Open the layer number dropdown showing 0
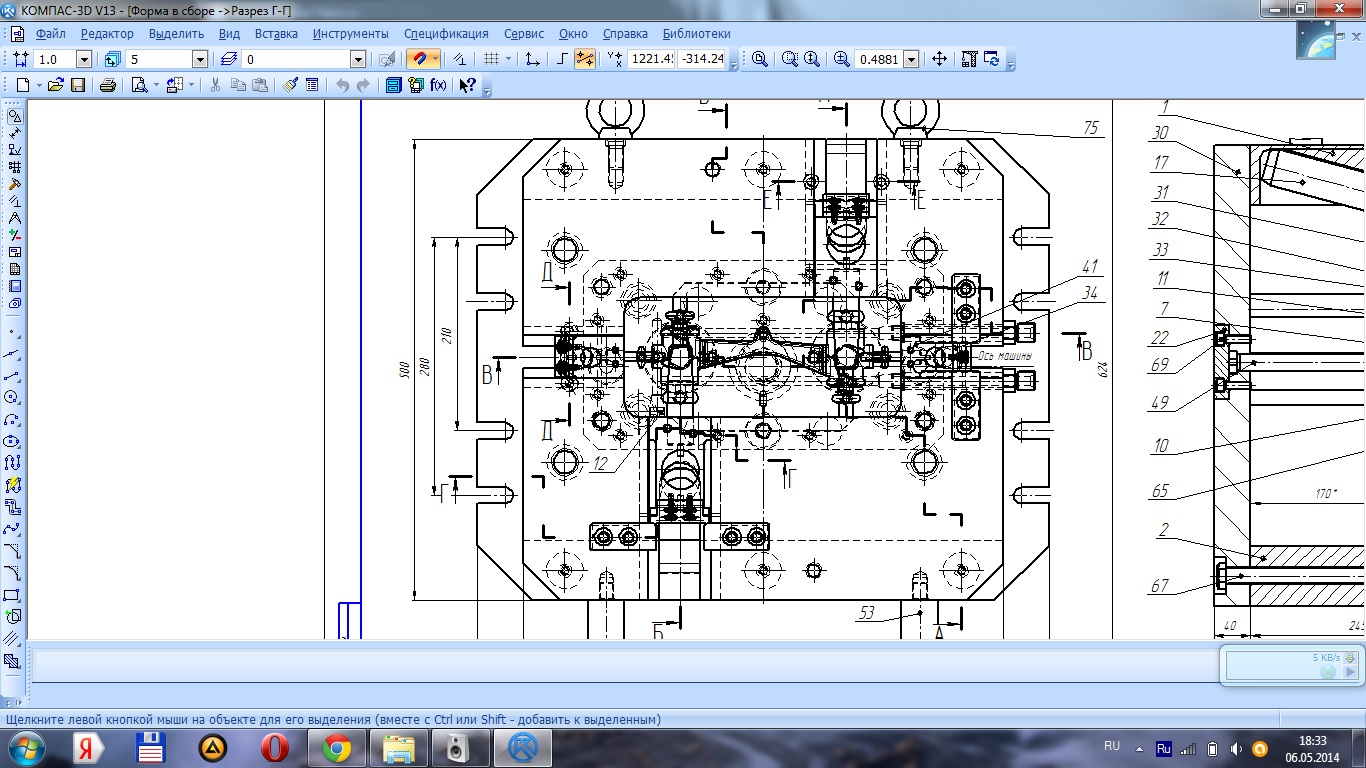The height and width of the screenshot is (768, 1366). [358, 59]
